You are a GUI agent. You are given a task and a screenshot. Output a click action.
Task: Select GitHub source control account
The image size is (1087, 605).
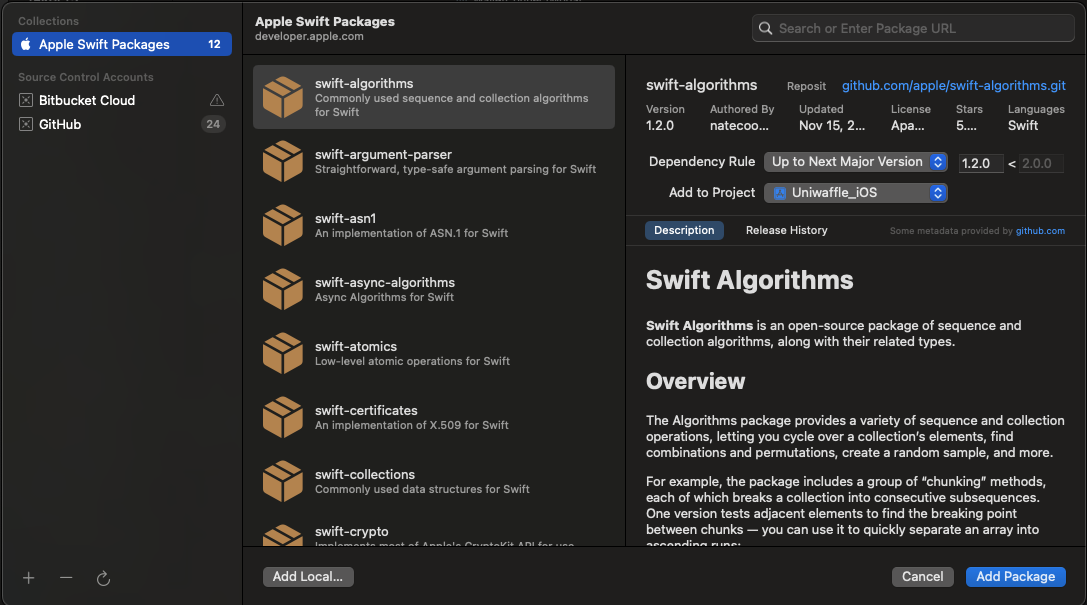pos(122,124)
